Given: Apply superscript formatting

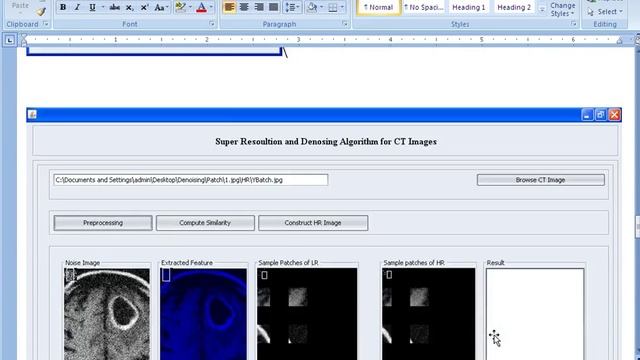Looking at the screenshot, I should click(x=144, y=7).
